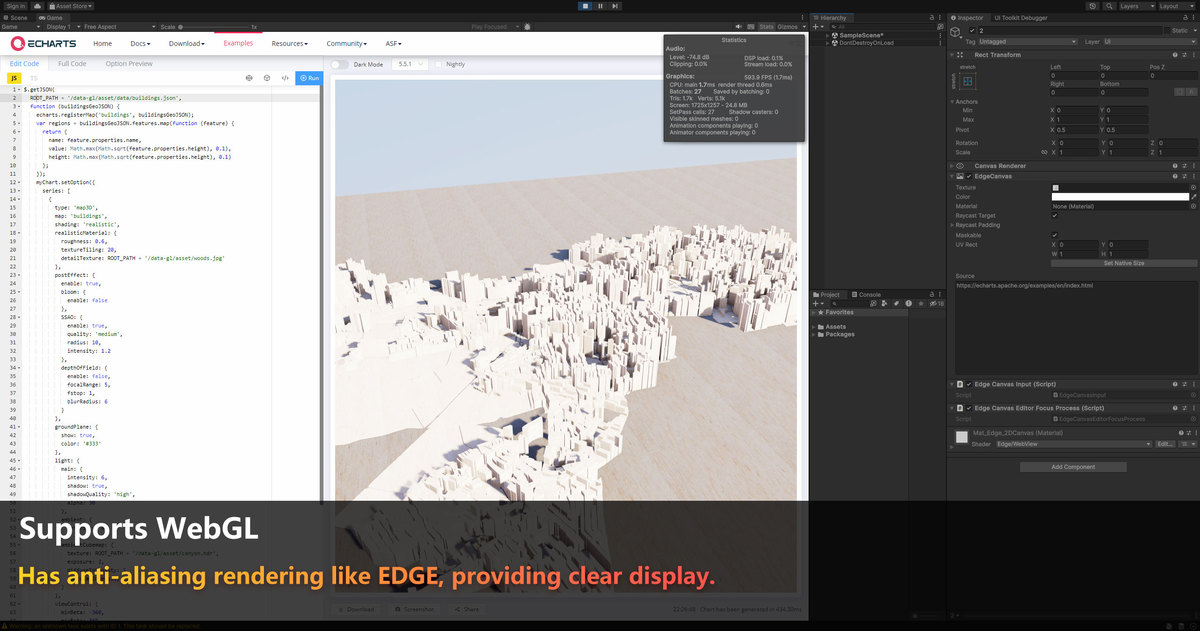Screen dimensions: 1200x631
Task: Toggle the GameObject active checkbox
Action: [972, 31]
